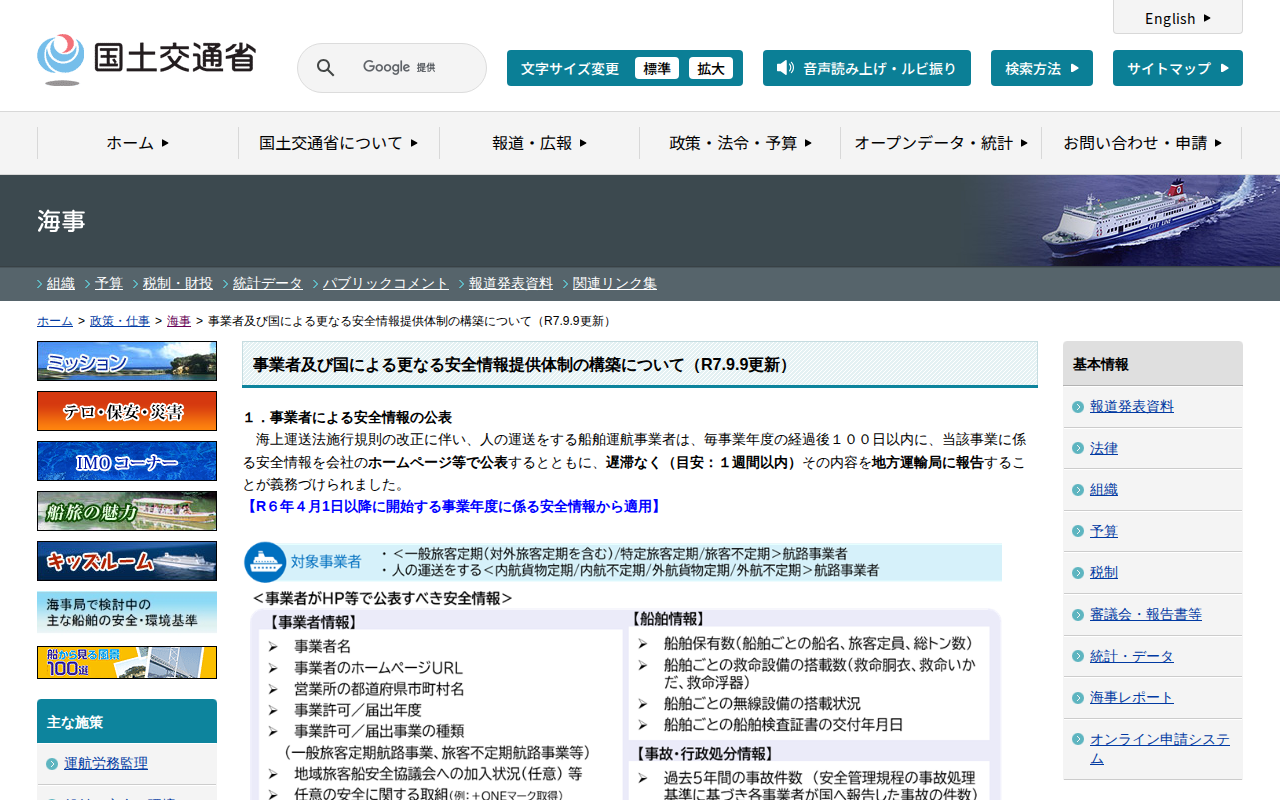Expand the 政策・法令・予算 menu
1280x800 pixels.
coord(740,143)
